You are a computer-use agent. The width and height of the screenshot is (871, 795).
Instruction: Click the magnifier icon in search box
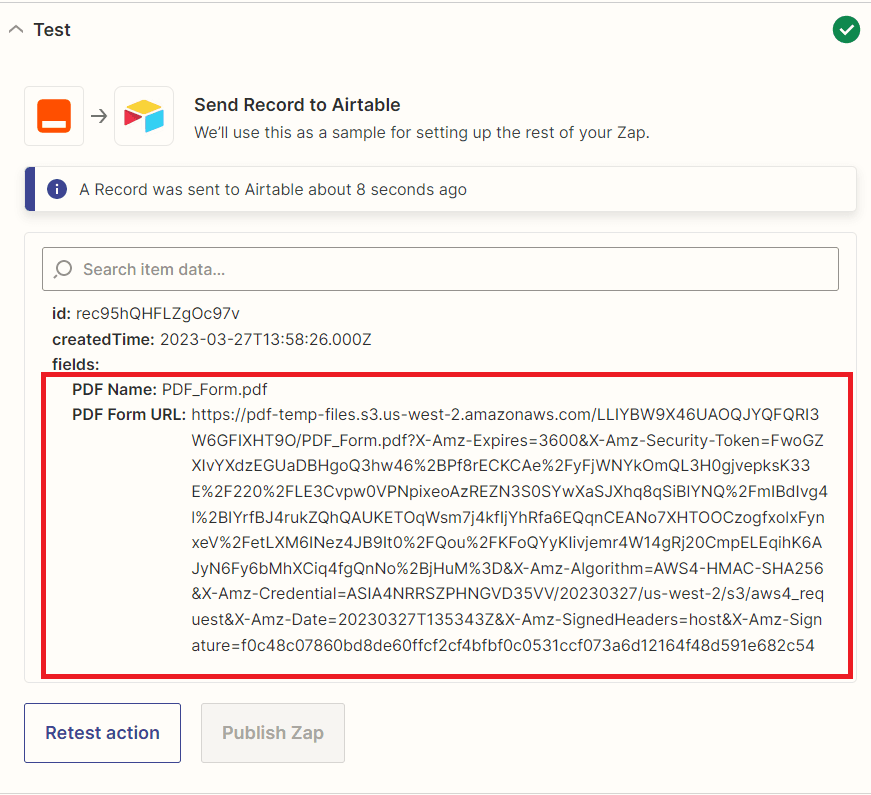pyautogui.click(x=64, y=269)
